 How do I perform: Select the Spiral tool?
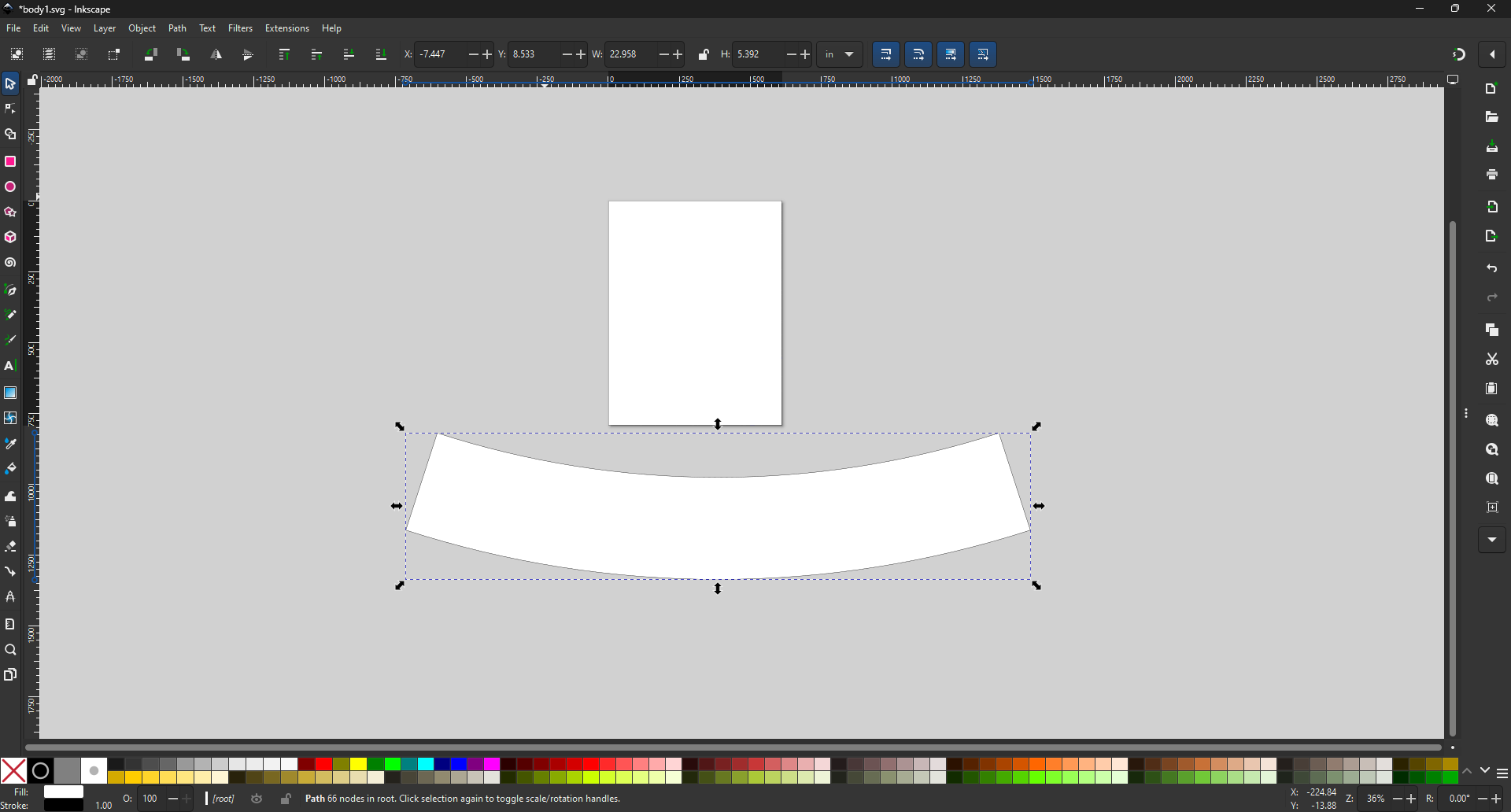10,263
